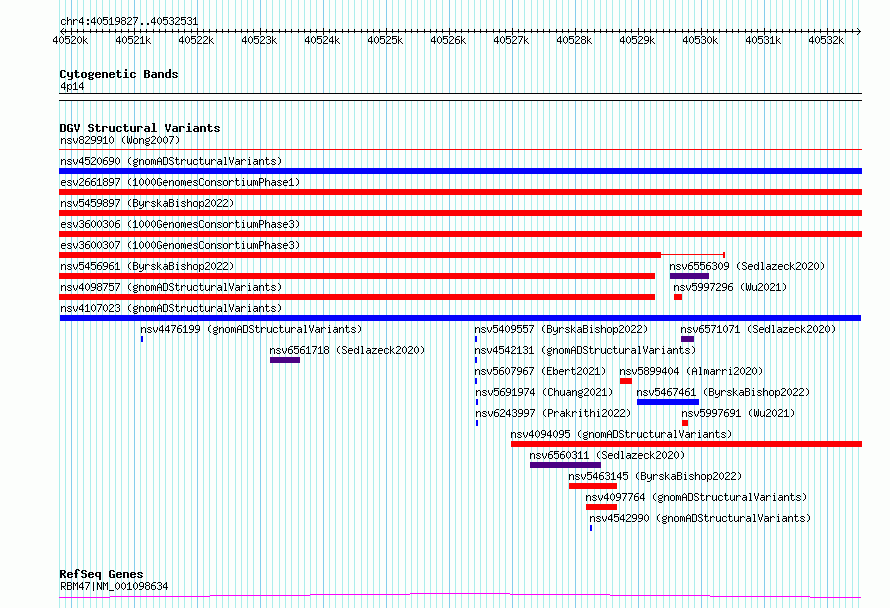Screen dimensions: 890x608
Task: Click the 40524k ruler mark
Action: point(322,40)
